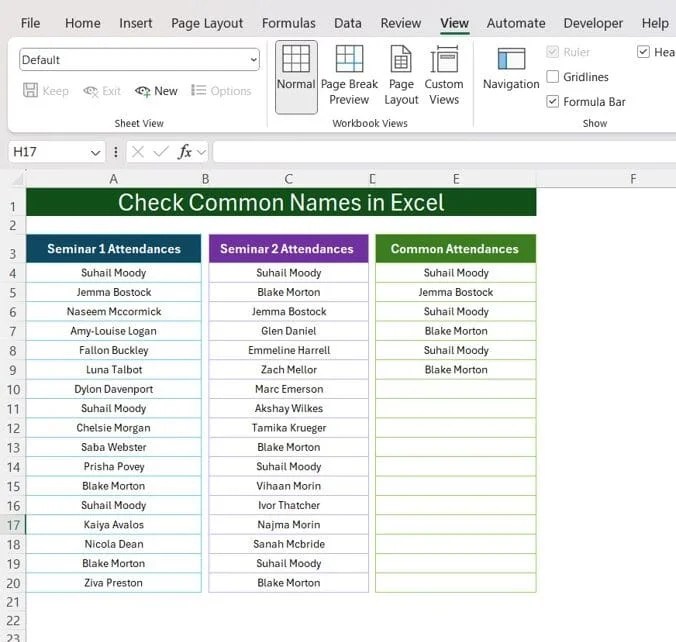Viewport: 676px width, 642px height.
Task: Select column A header
Action: [113, 179]
